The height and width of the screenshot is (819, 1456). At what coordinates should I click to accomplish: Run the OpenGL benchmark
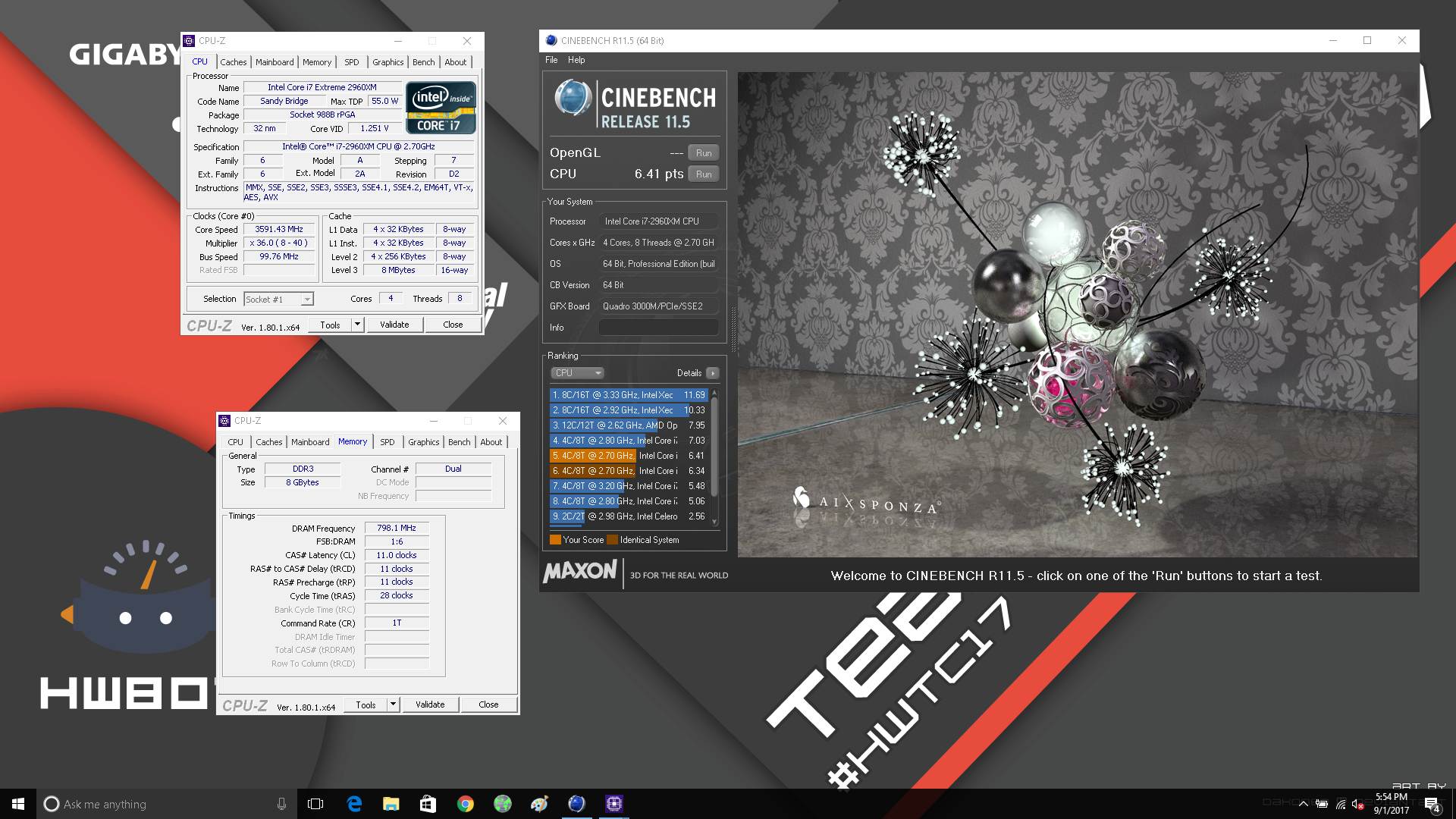pos(703,153)
